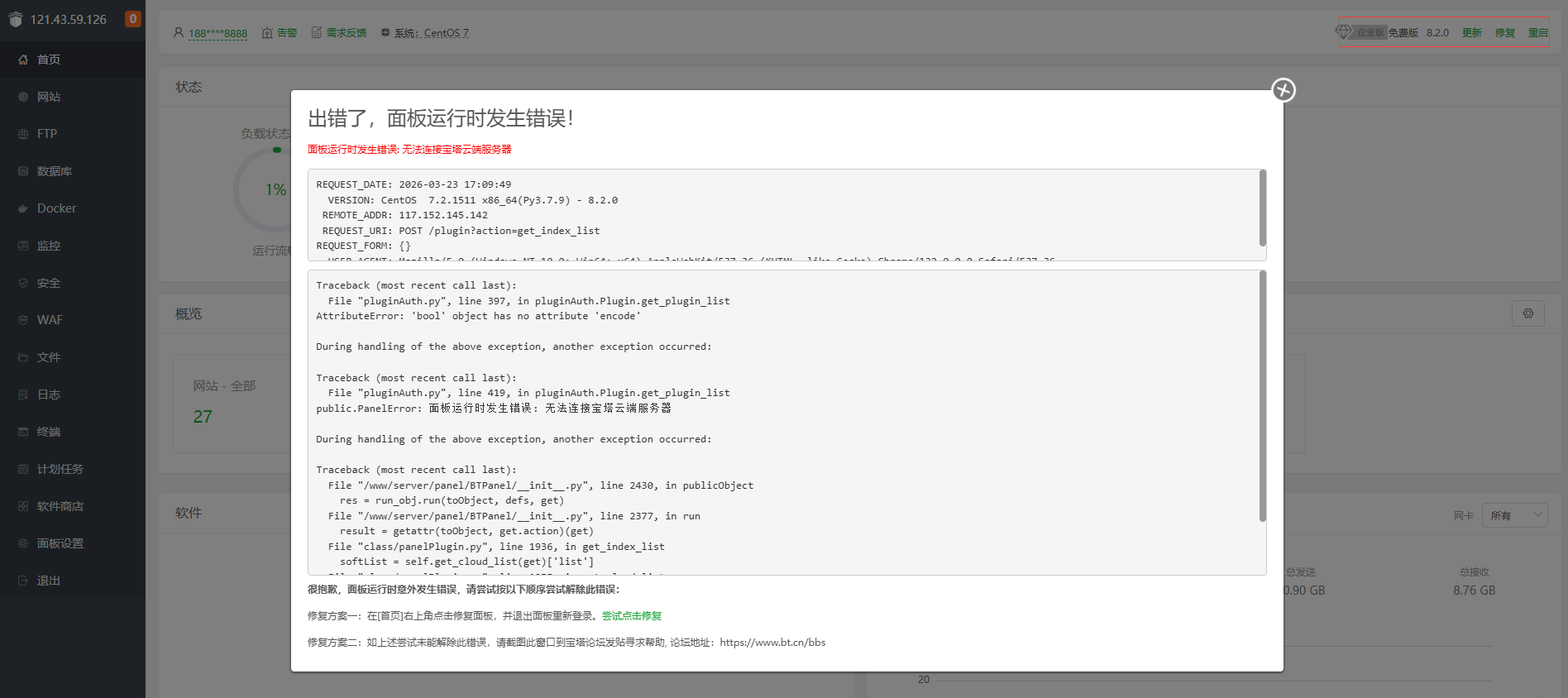Viewport: 1568px width, 698px height.
Task: Click the 1% load status gauge
Action: 275,190
